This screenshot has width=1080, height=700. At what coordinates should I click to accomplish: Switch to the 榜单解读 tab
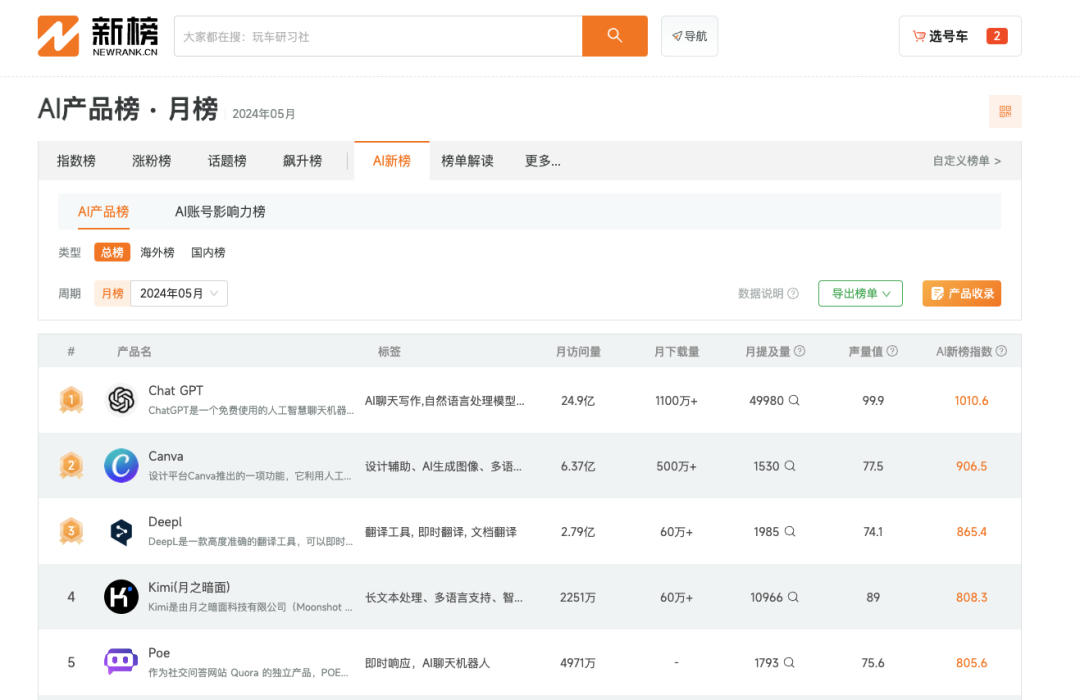point(468,161)
